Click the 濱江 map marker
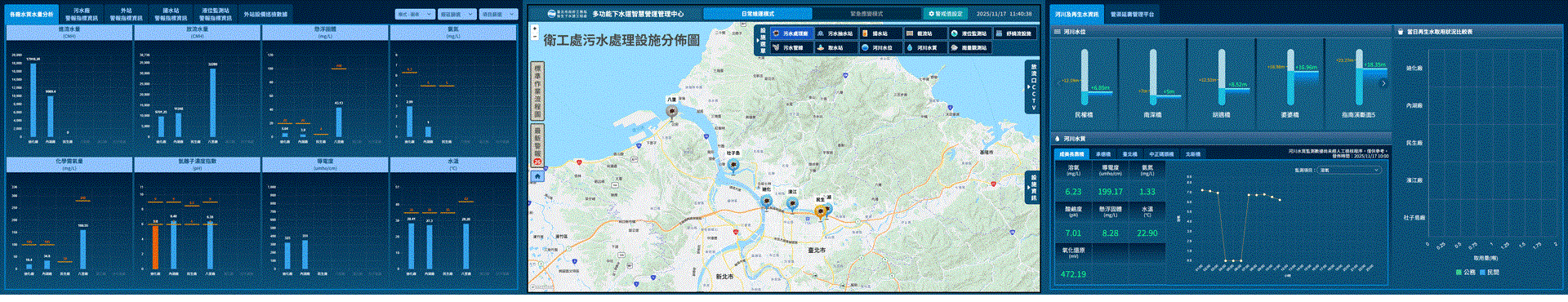Image resolution: width=1568 pixels, height=302 pixels. [x=791, y=203]
